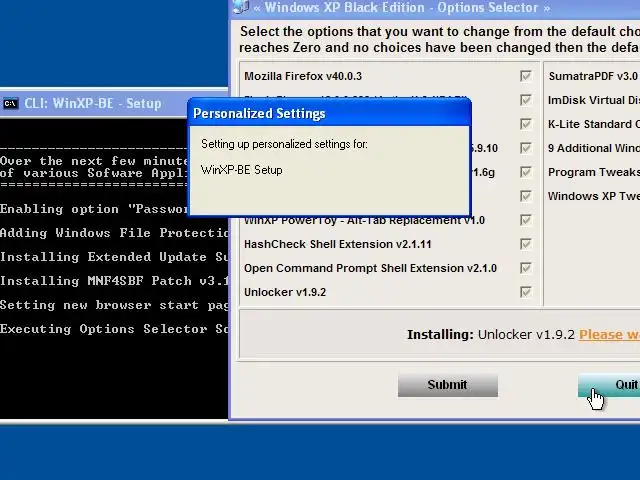Click the Please wait link
This screenshot has height=480, width=640.
click(x=609, y=335)
